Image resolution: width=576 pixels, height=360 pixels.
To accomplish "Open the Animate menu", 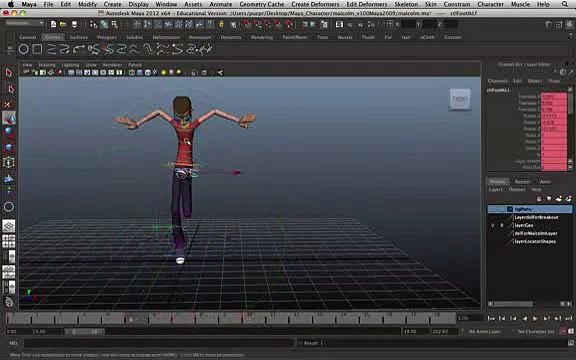I will tap(220, 4).
